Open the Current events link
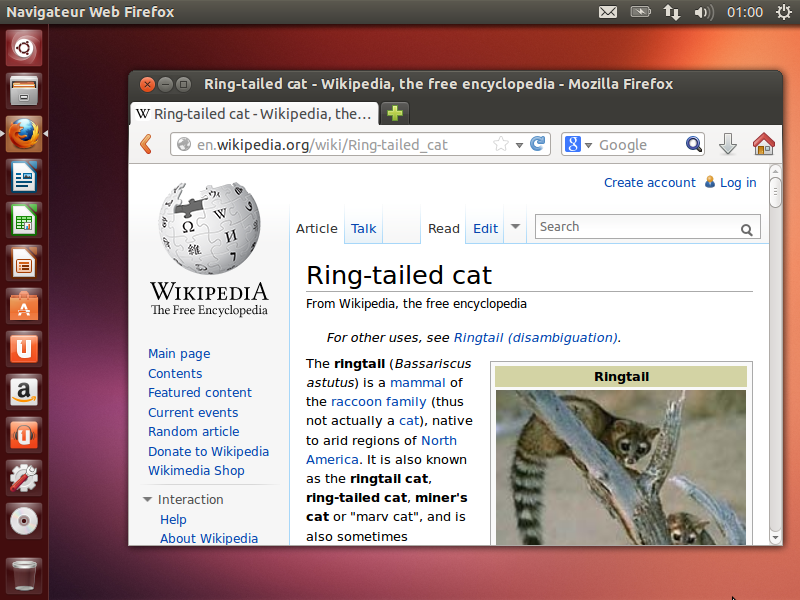 [x=193, y=412]
